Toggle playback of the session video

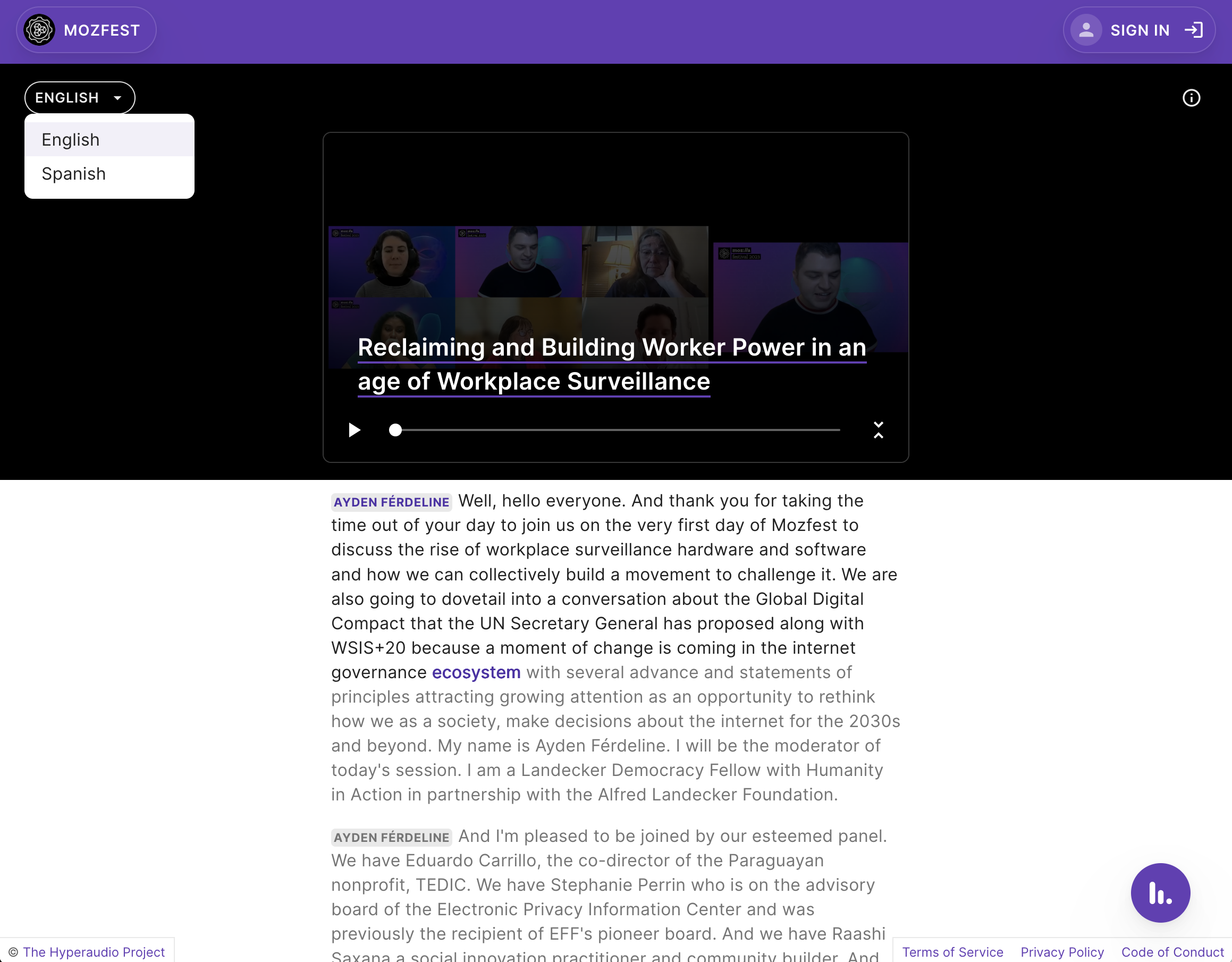(x=354, y=429)
